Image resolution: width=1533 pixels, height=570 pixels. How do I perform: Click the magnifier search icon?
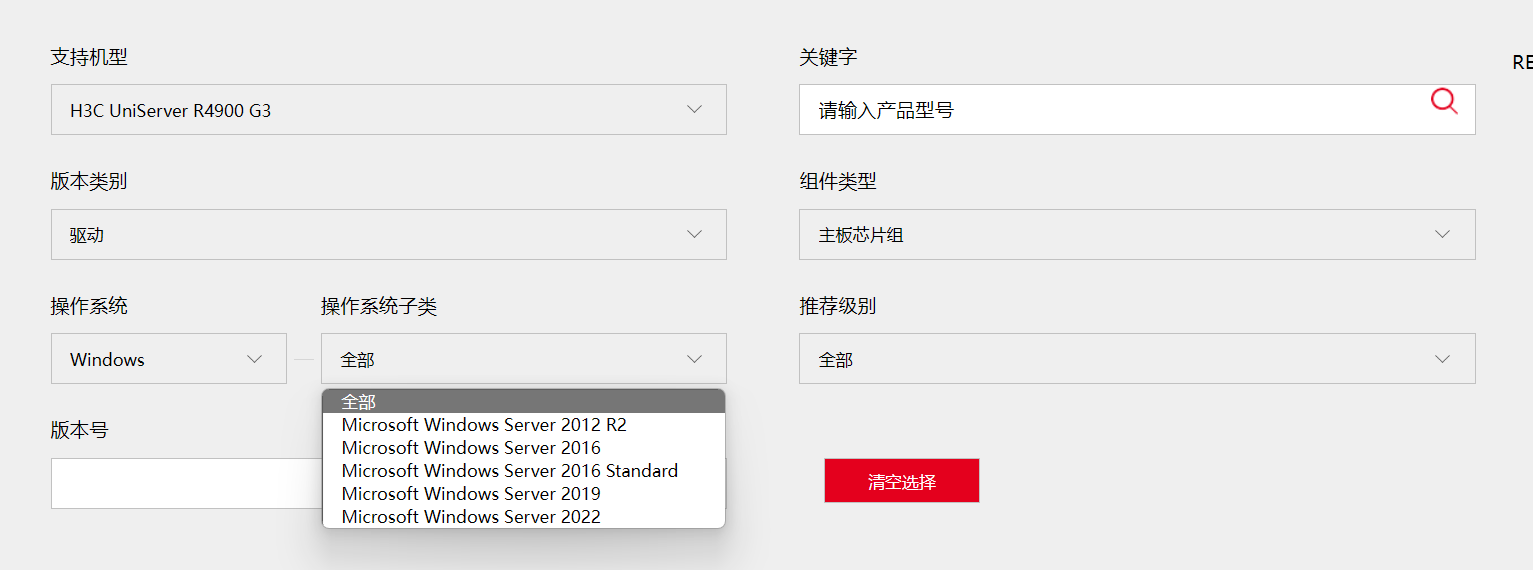1444,101
